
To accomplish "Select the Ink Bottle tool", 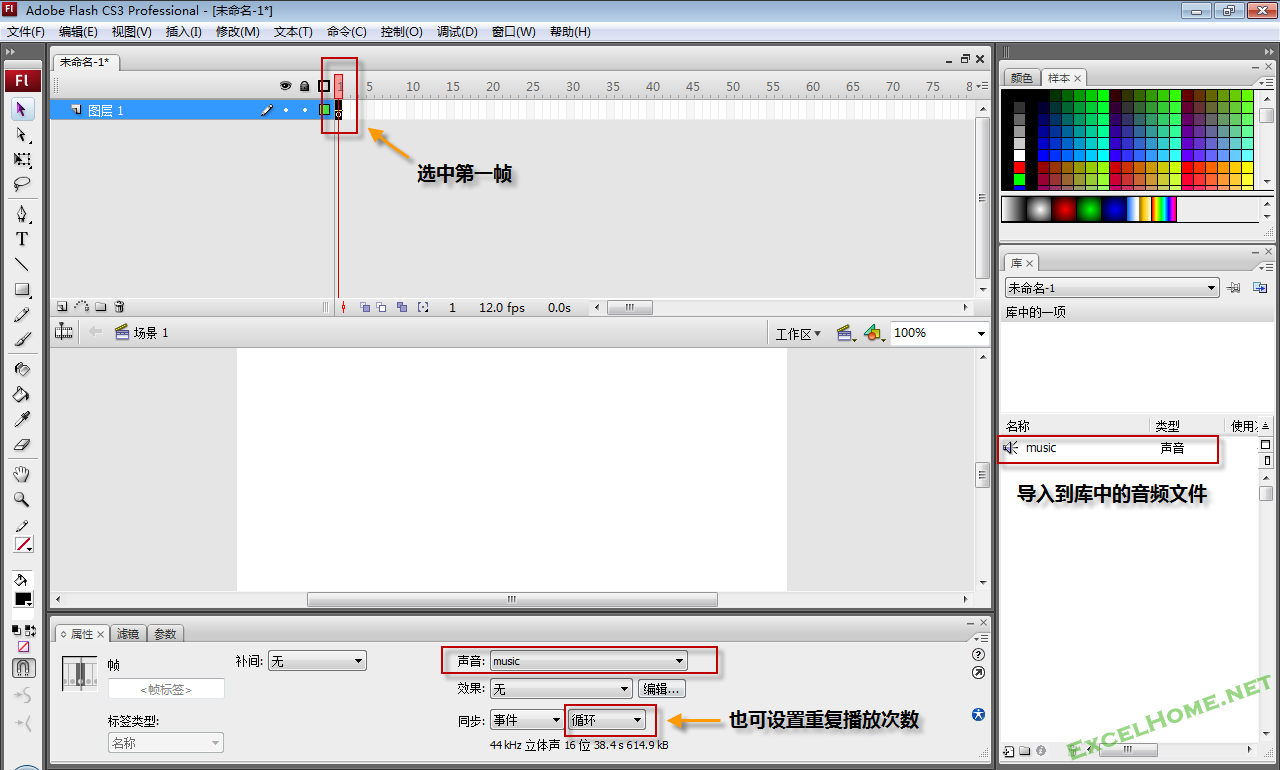I will point(22,369).
